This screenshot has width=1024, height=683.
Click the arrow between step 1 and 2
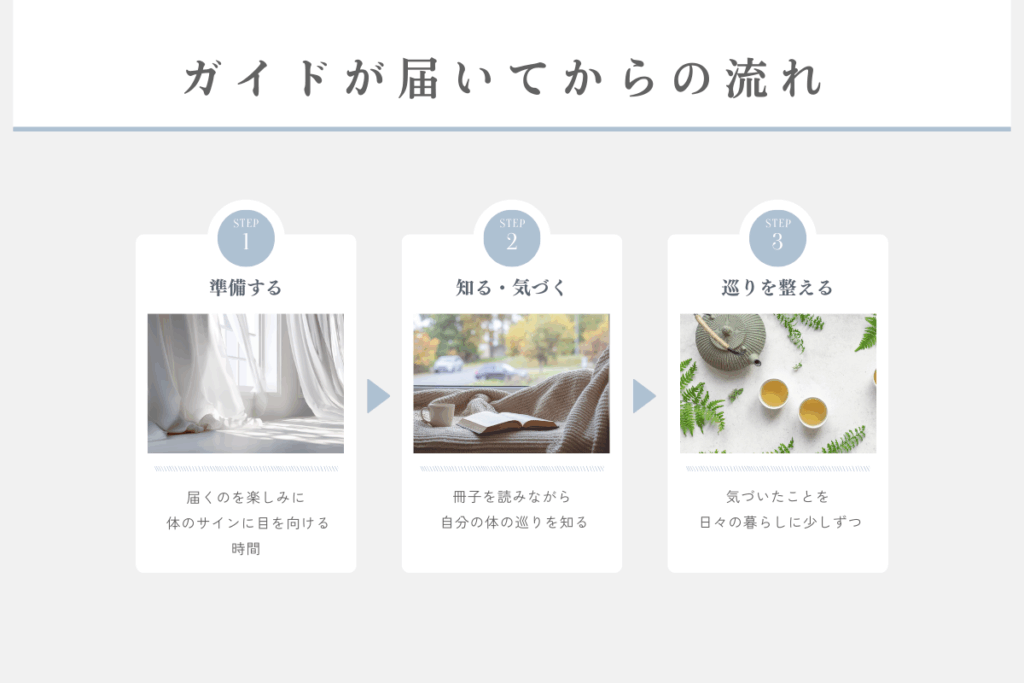(x=378, y=396)
